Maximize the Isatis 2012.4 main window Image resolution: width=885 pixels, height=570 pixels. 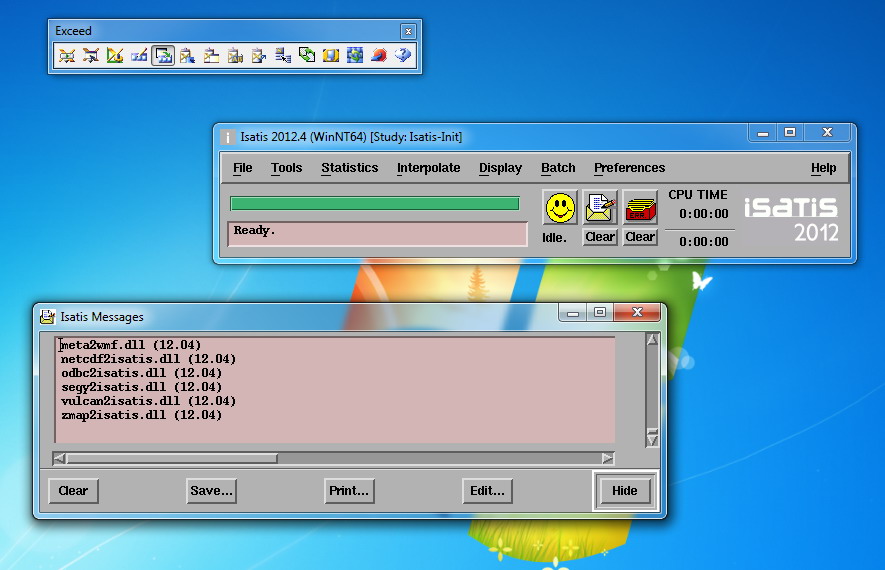790,133
